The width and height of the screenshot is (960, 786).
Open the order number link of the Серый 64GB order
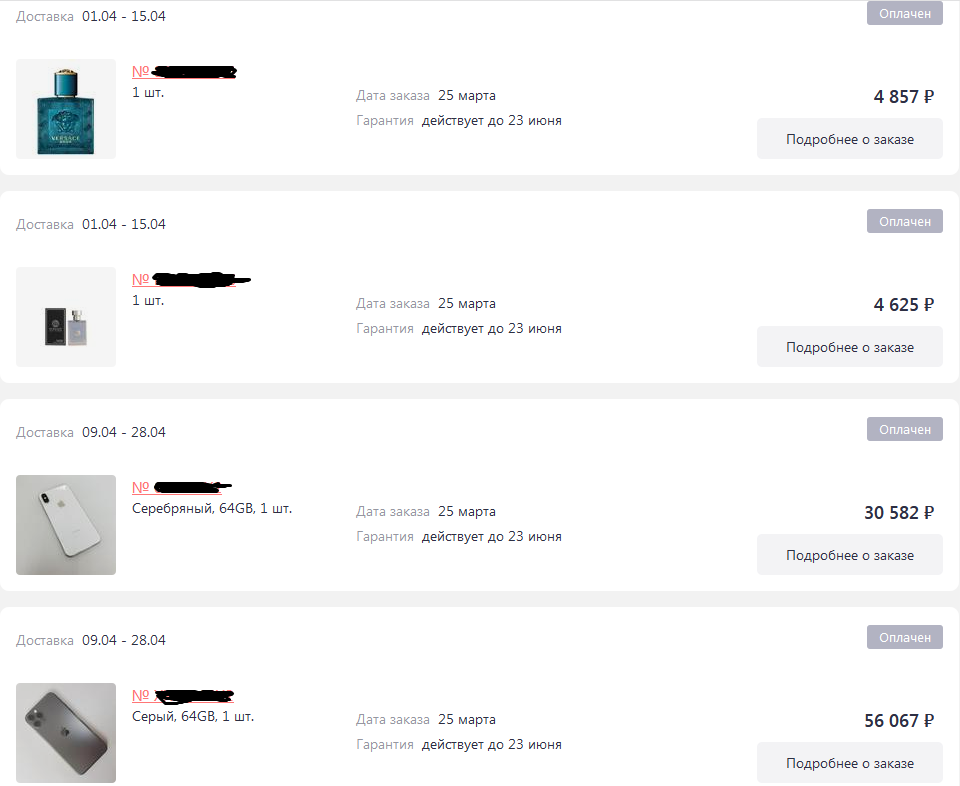coord(183,695)
